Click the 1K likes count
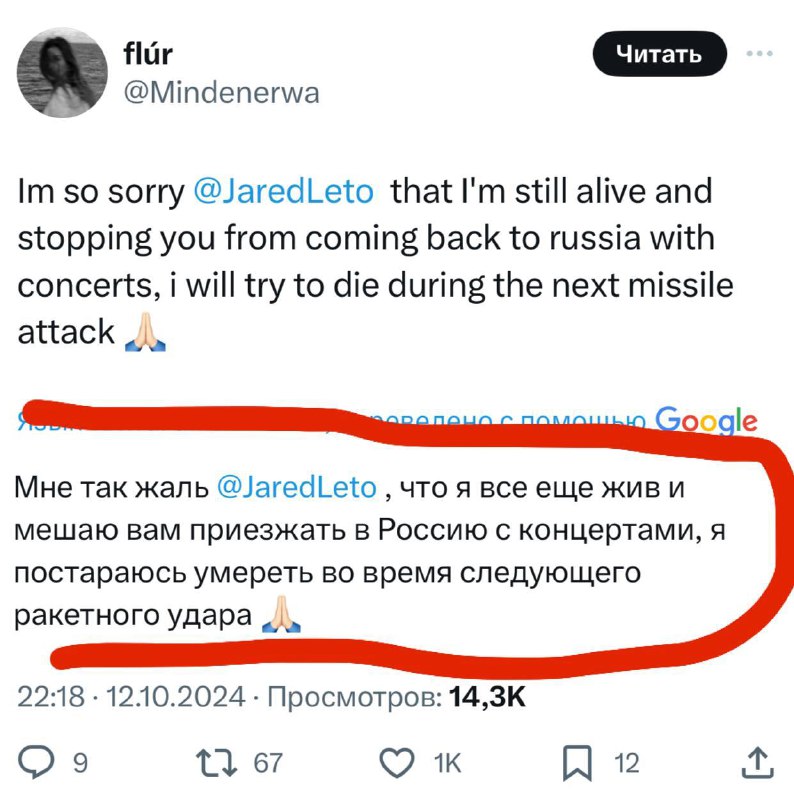Screen dimensions: 794x800 [x=448, y=763]
